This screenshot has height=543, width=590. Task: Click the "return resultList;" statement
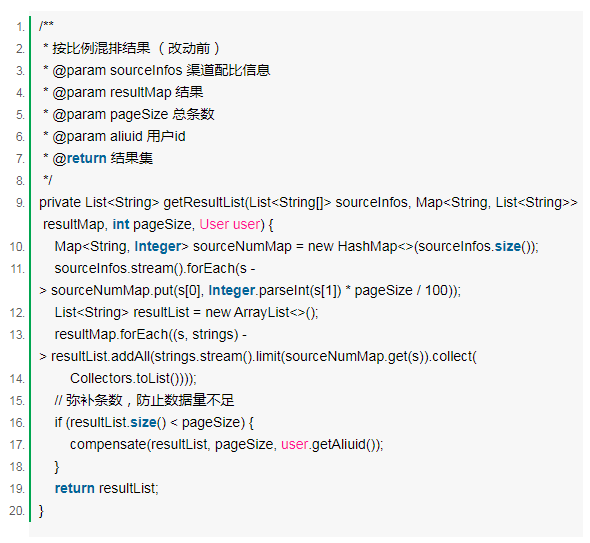pyautogui.click(x=107, y=488)
